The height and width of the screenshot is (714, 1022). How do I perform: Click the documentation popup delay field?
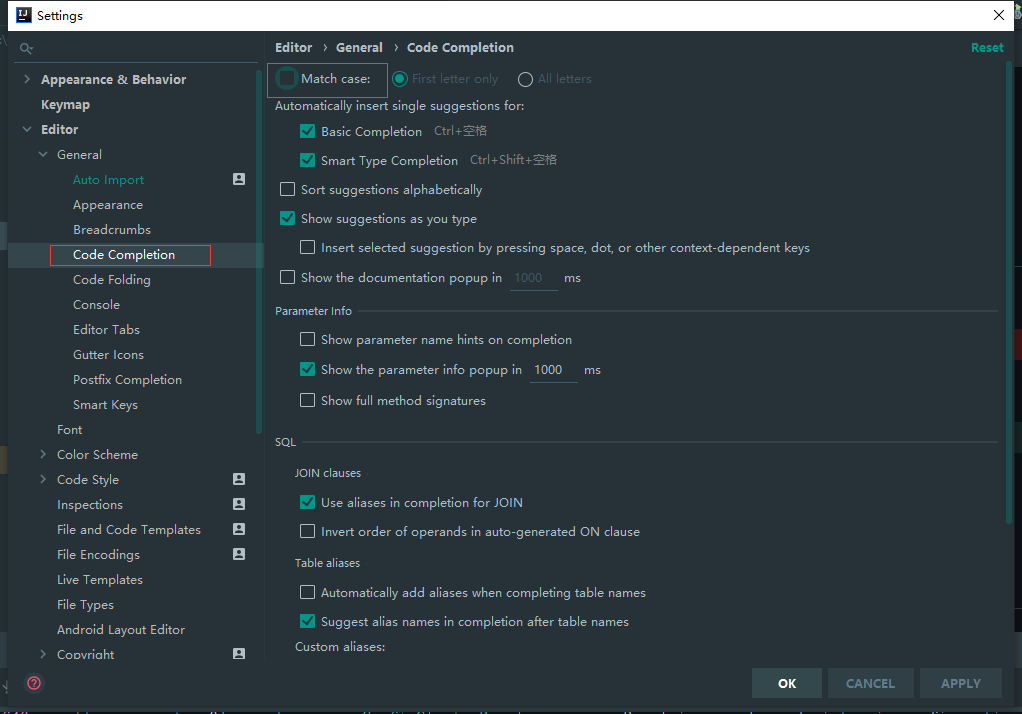533,278
